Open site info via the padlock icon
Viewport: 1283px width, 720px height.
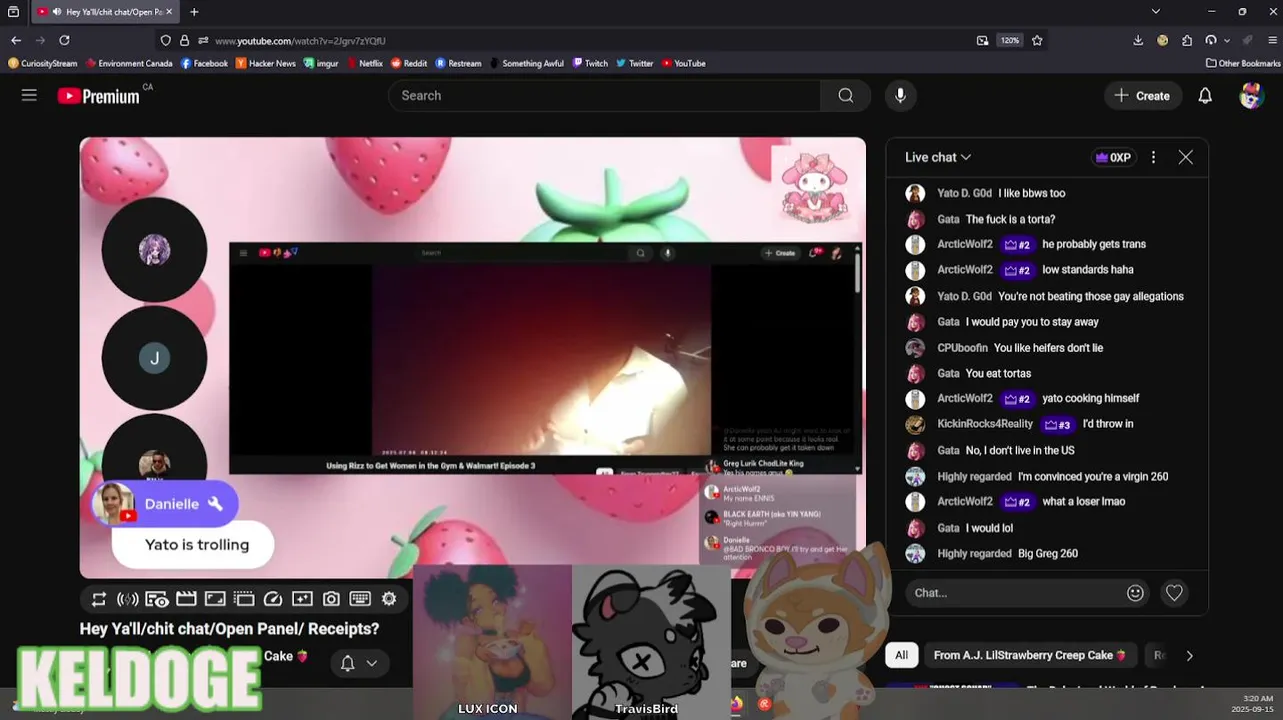click(x=184, y=41)
